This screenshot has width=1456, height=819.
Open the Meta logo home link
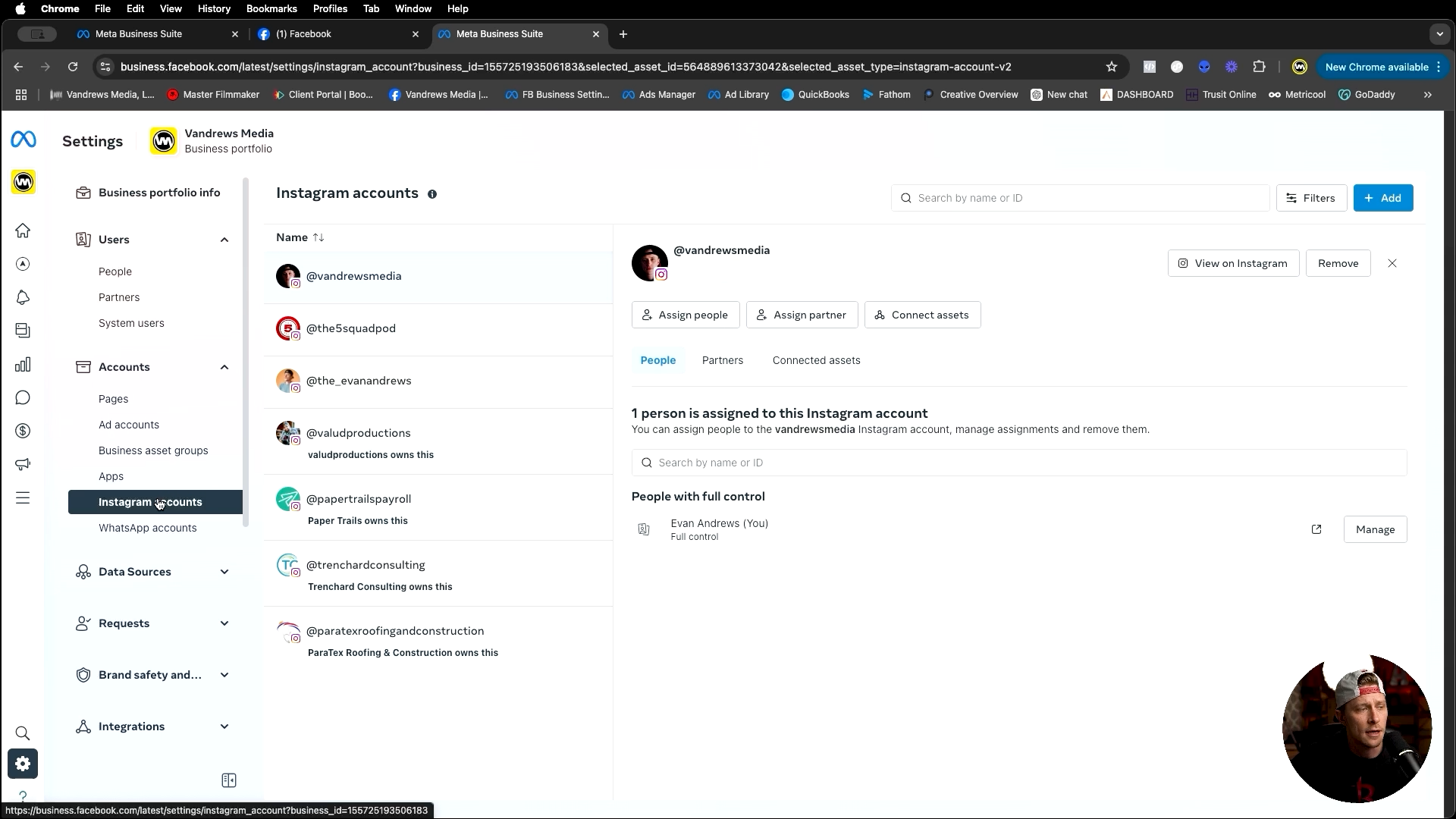pyautogui.click(x=23, y=140)
